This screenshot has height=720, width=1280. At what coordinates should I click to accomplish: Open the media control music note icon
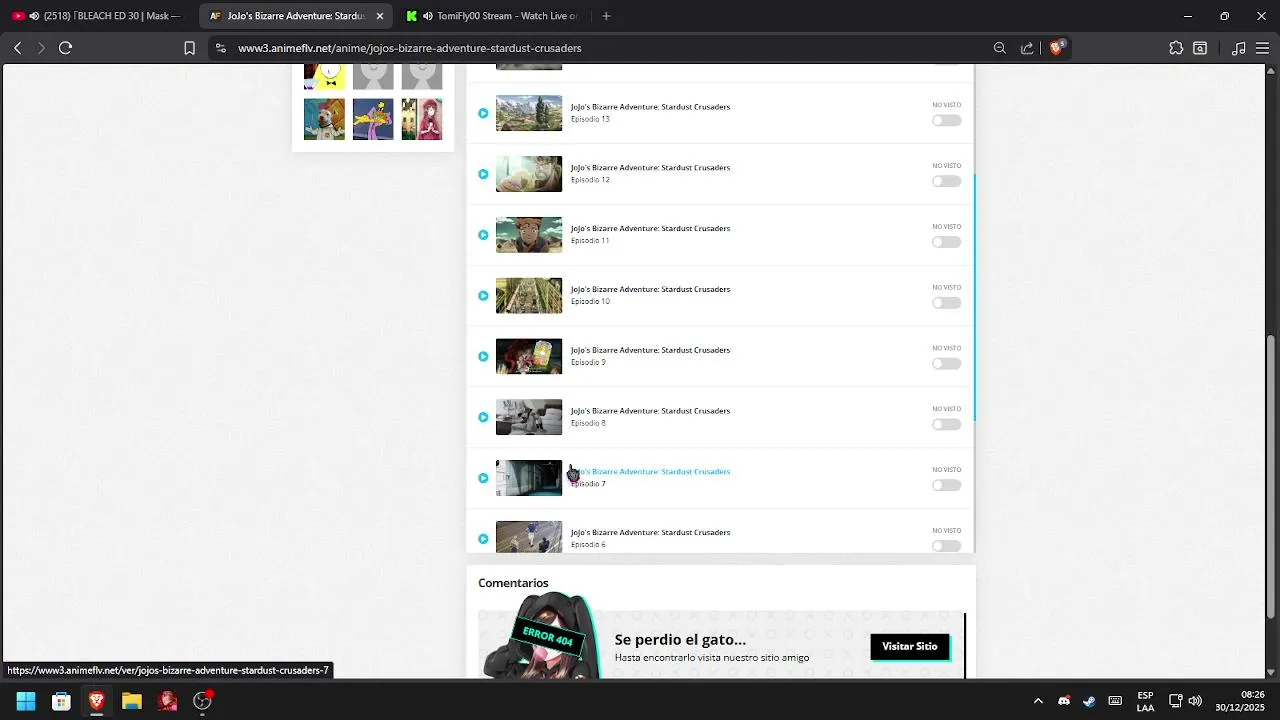point(1239,48)
